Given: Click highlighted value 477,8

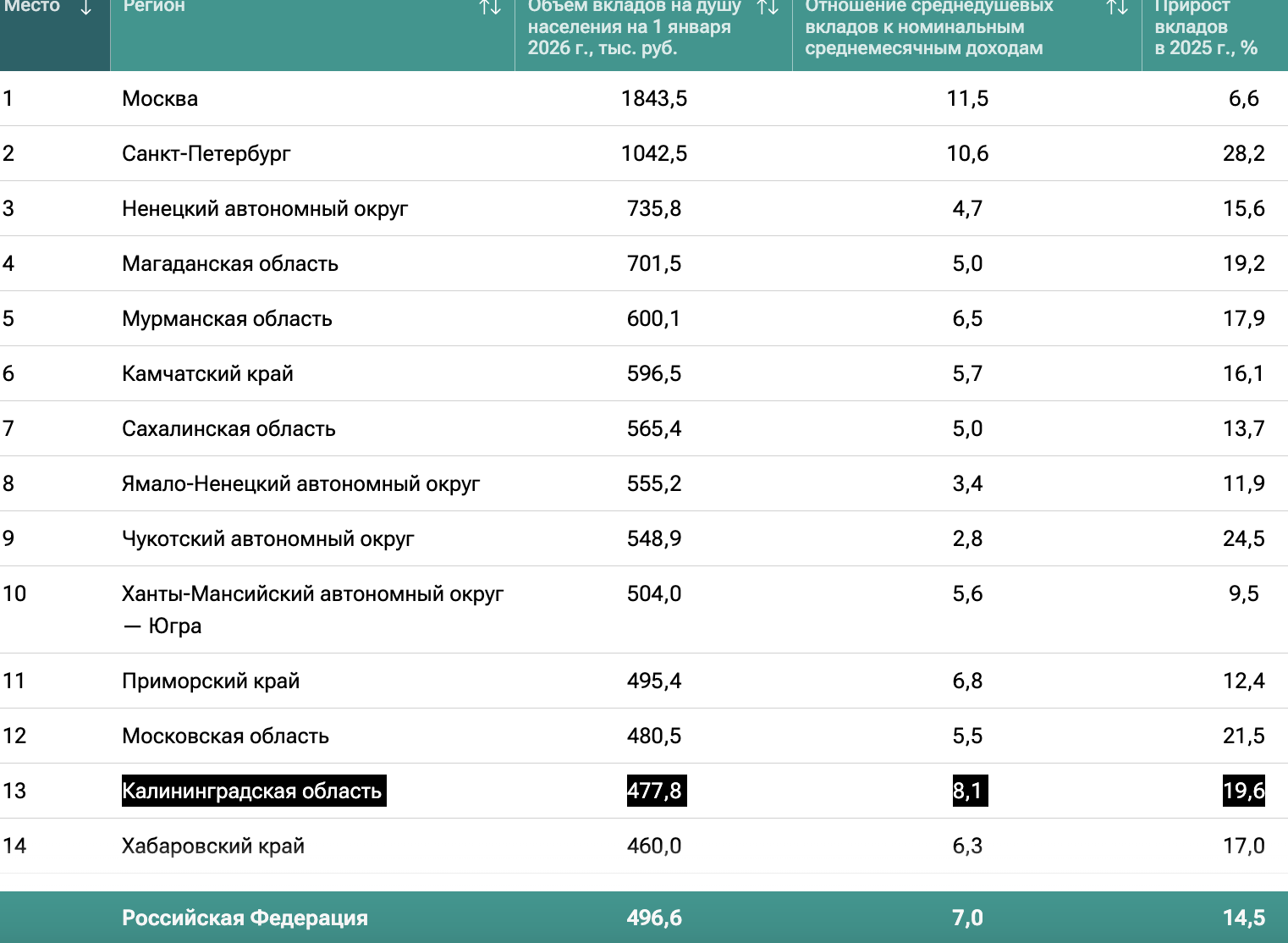Looking at the screenshot, I should (x=655, y=791).
